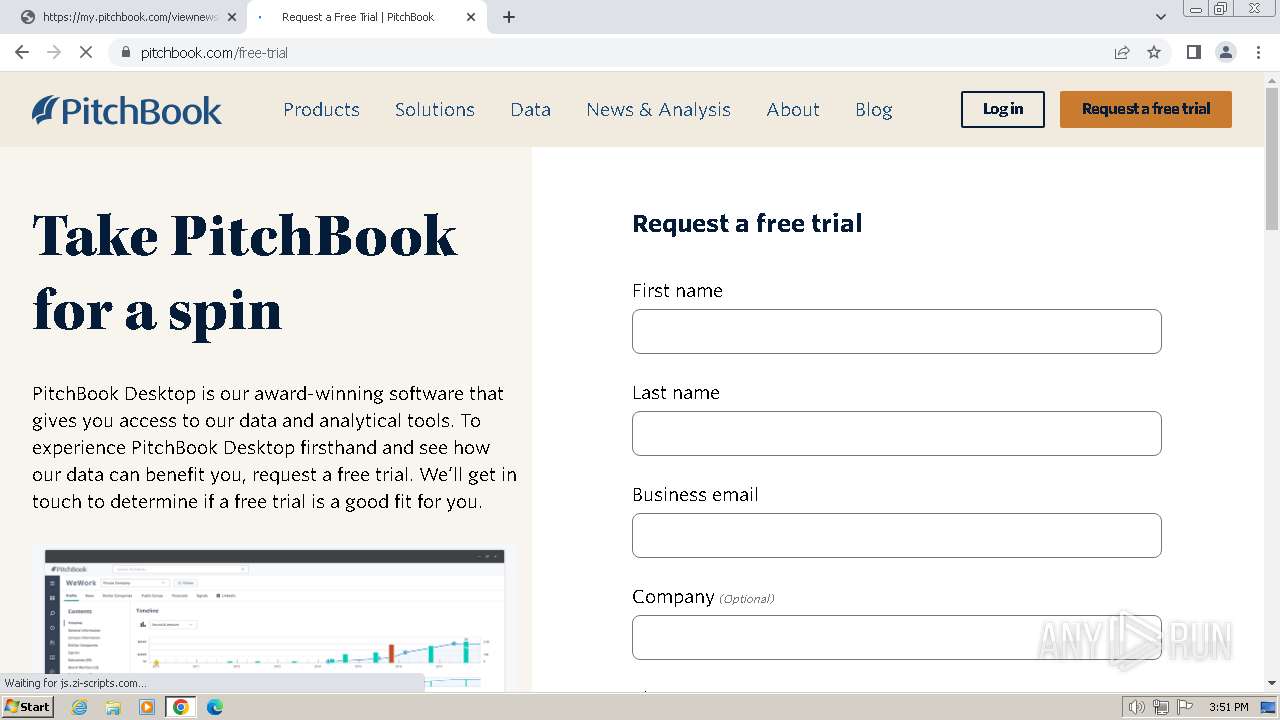1280x720 pixels.
Task: Close the my.pitchbook.com tab
Action: 232,17
